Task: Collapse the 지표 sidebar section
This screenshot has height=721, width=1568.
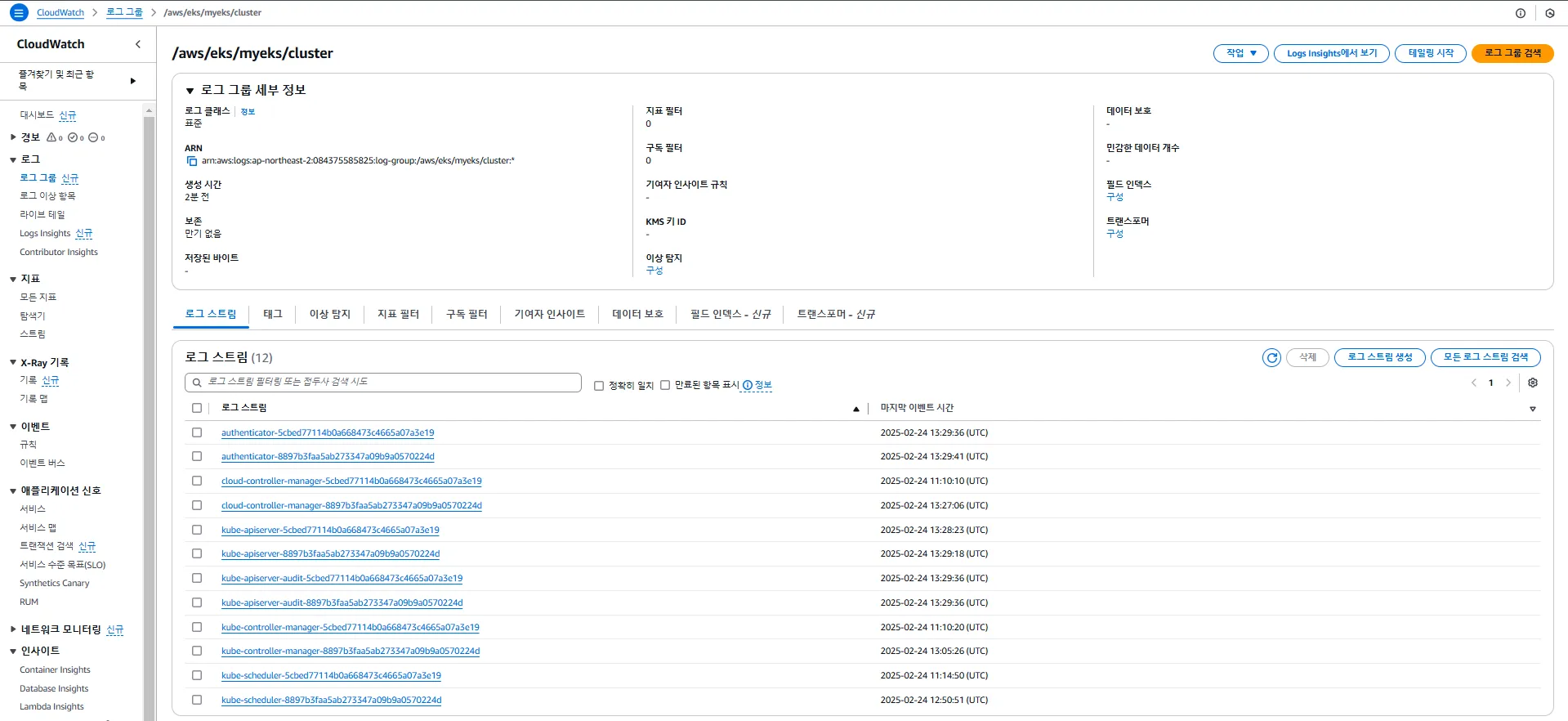Action: (13, 280)
